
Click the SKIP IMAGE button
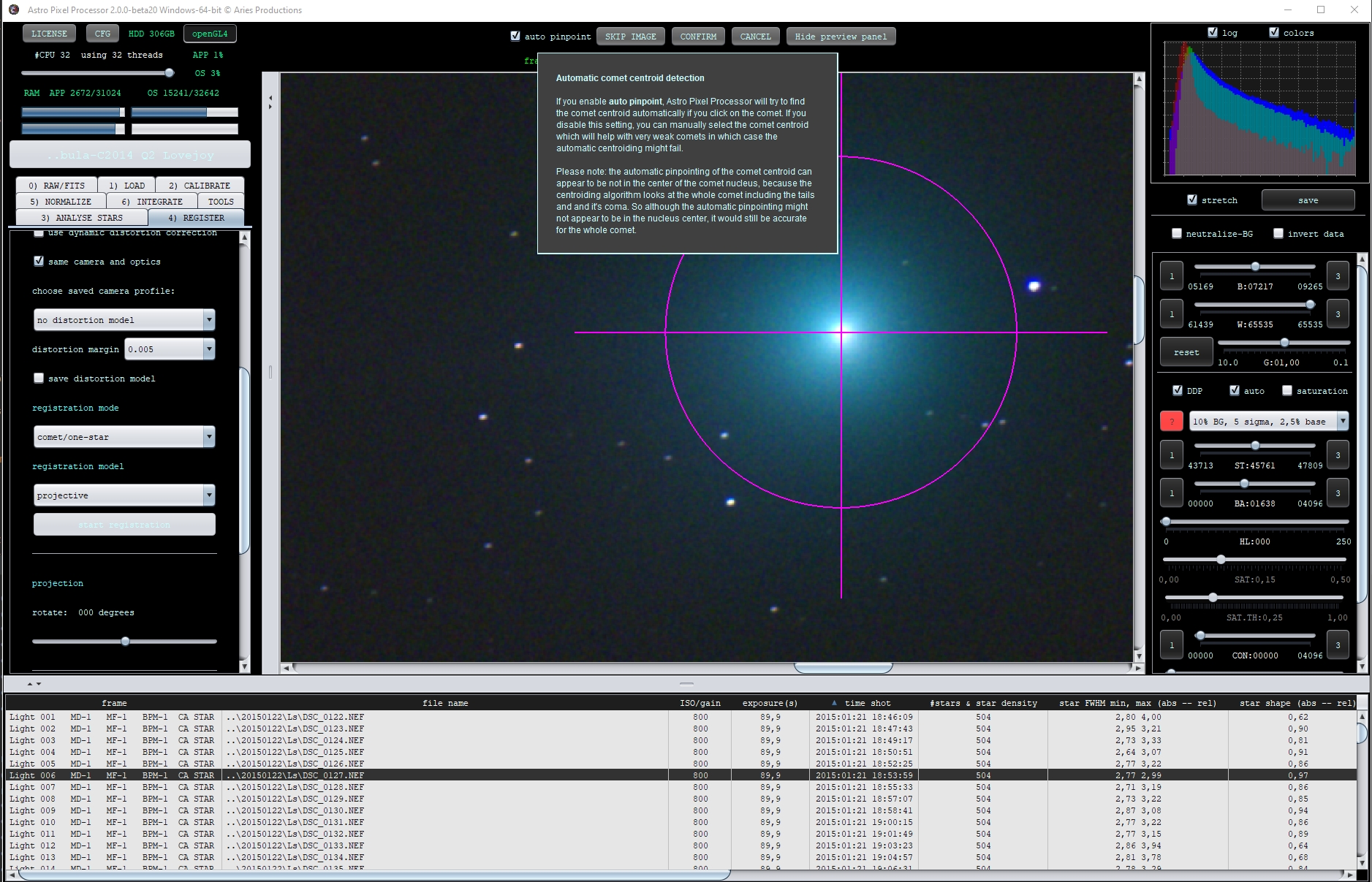(630, 37)
